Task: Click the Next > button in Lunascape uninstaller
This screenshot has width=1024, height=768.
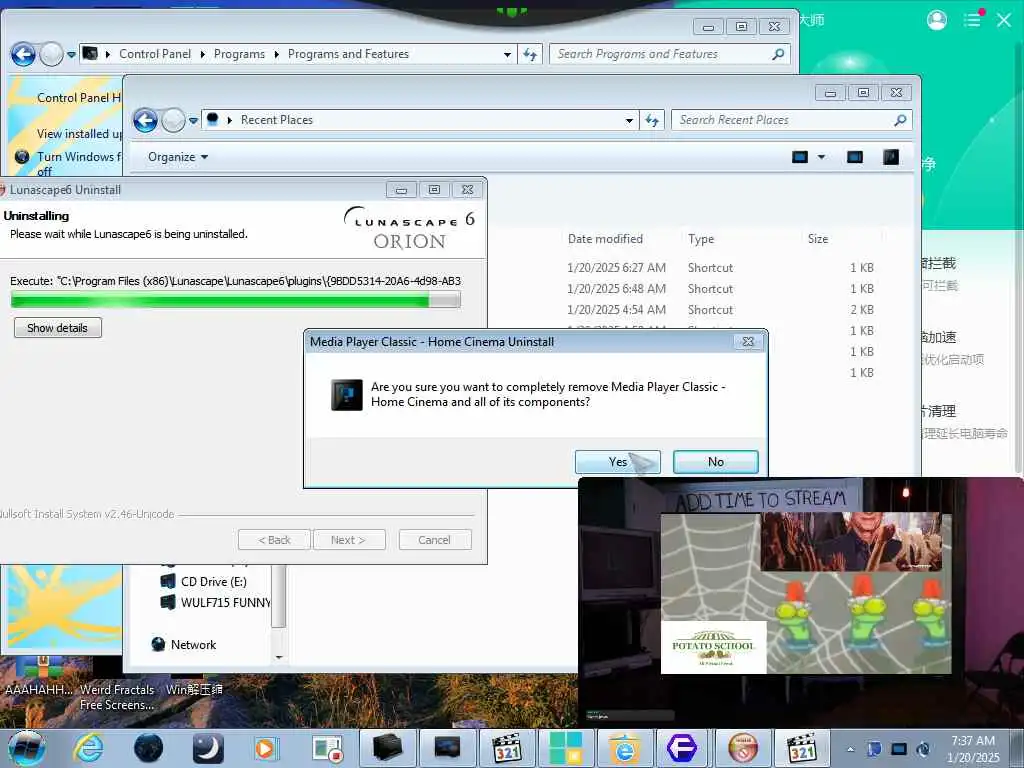Action: 349,540
